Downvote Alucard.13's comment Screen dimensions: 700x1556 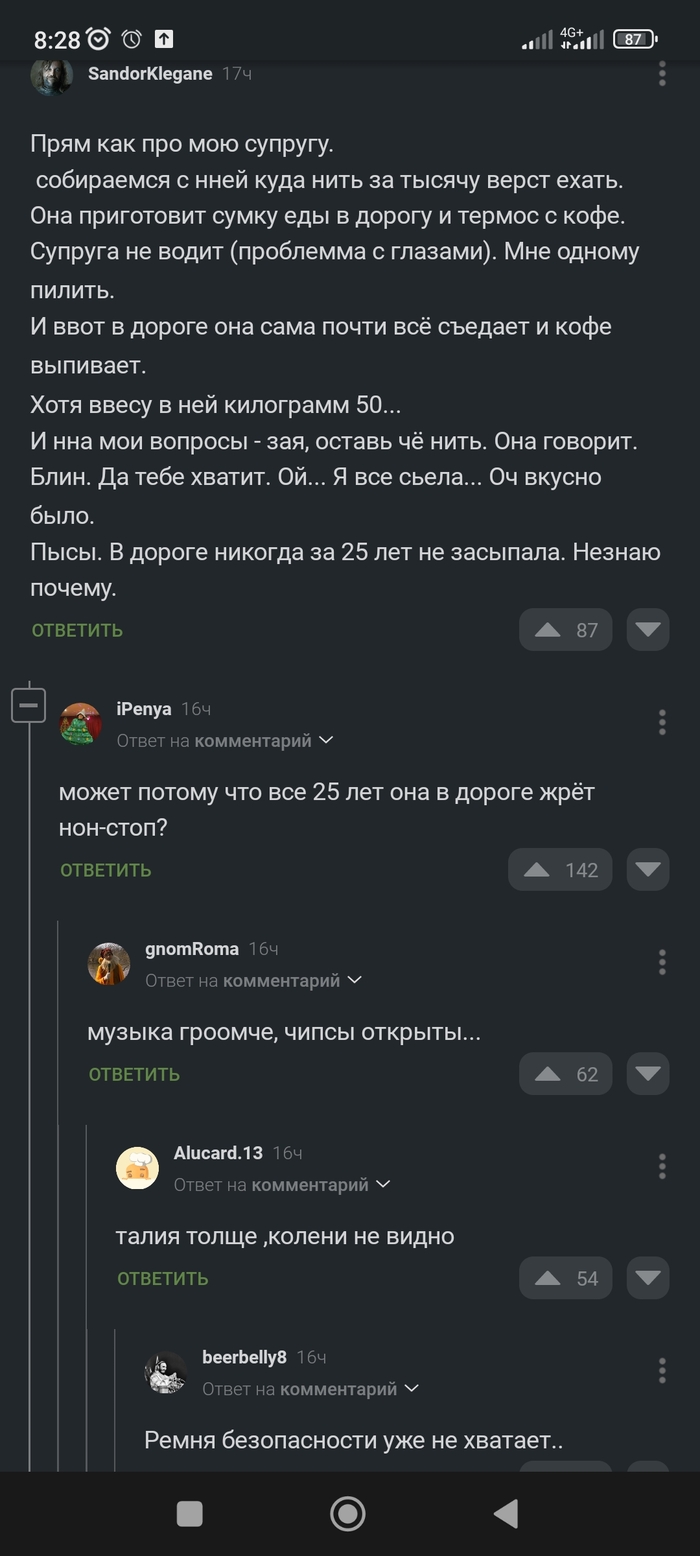point(648,1278)
